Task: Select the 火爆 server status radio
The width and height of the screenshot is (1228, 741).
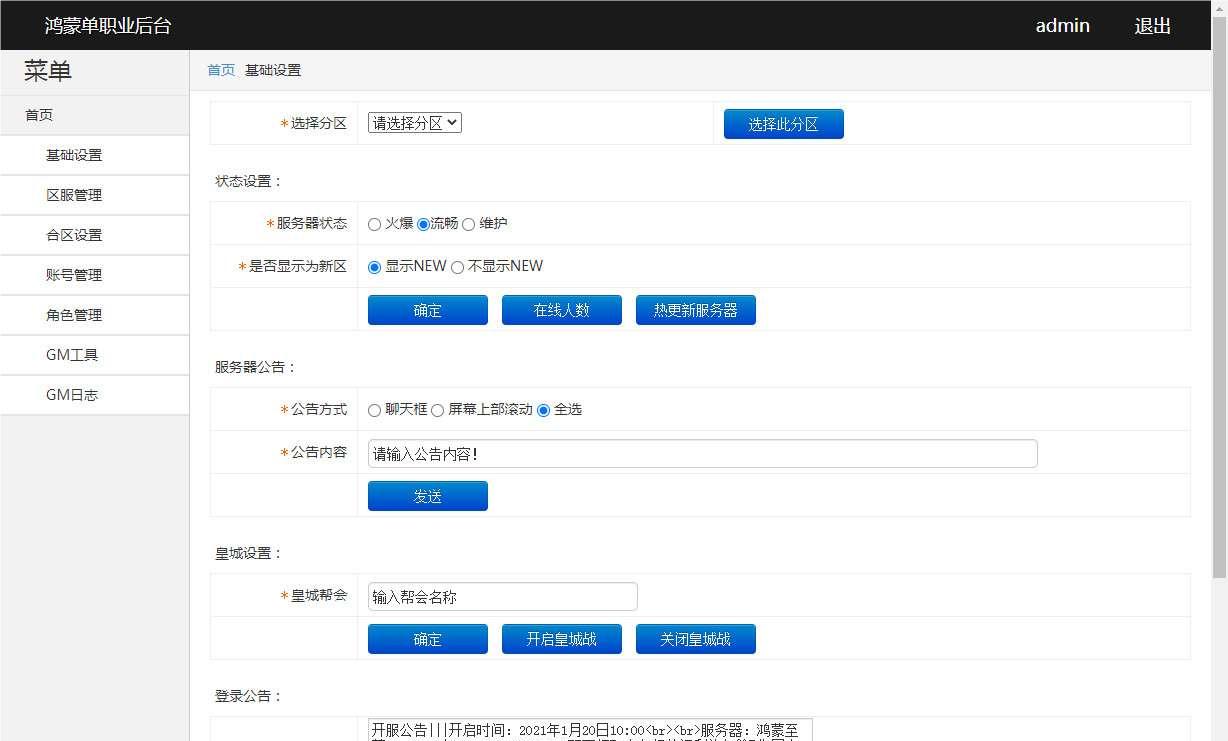Action: 374,225
